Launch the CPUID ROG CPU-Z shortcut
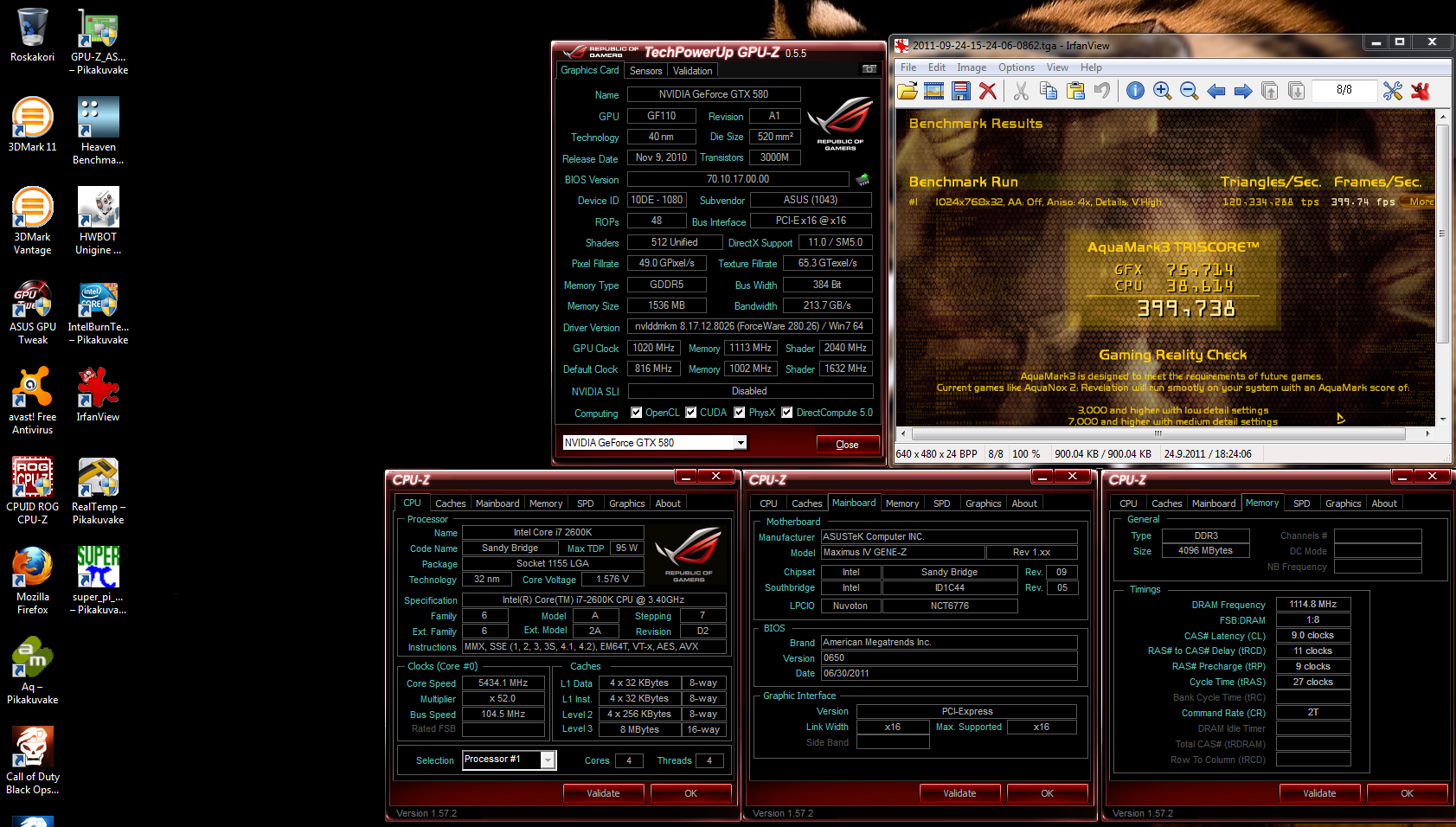1456x827 pixels. 32,490
